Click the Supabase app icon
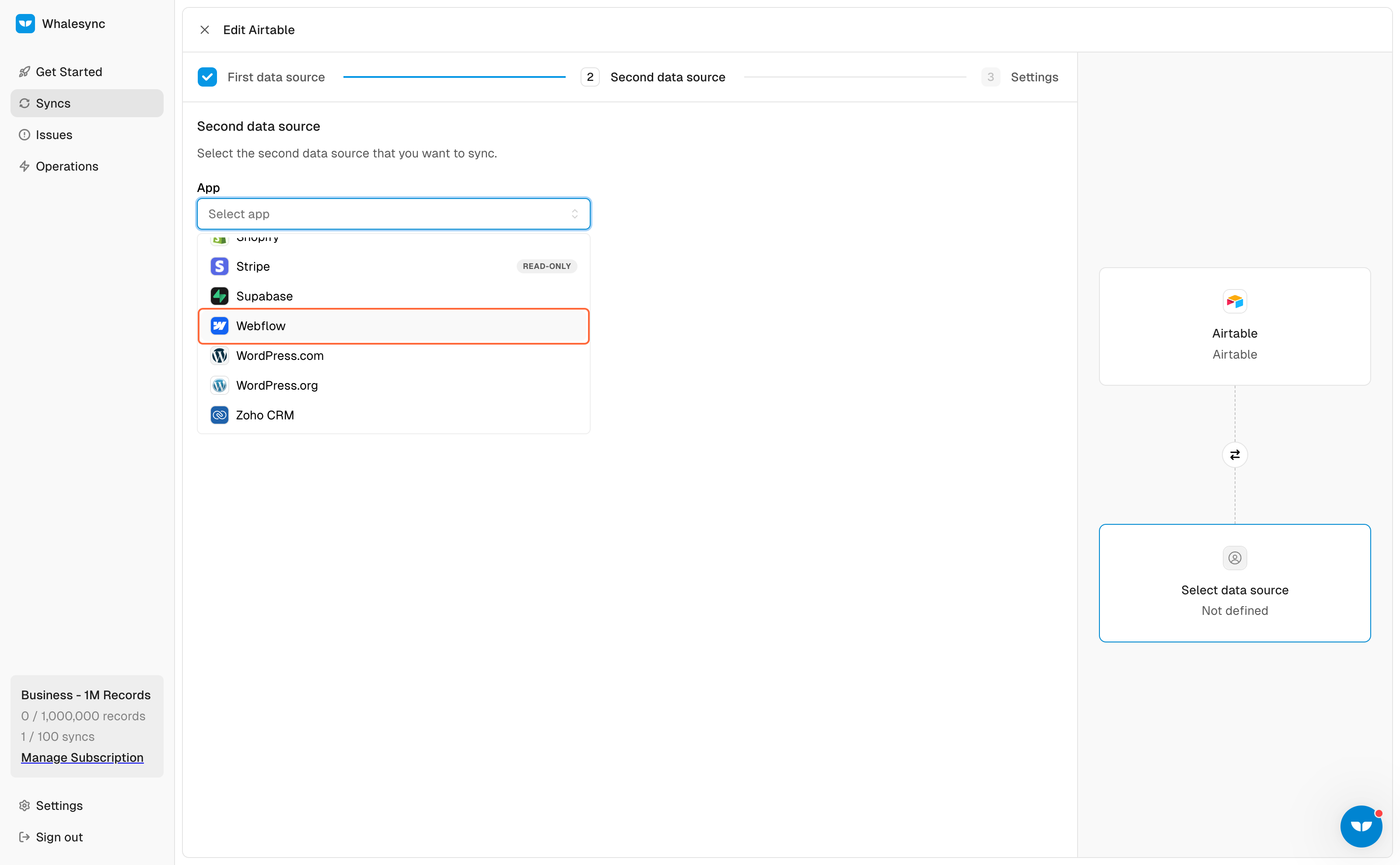The width and height of the screenshot is (1400, 865). (219, 296)
